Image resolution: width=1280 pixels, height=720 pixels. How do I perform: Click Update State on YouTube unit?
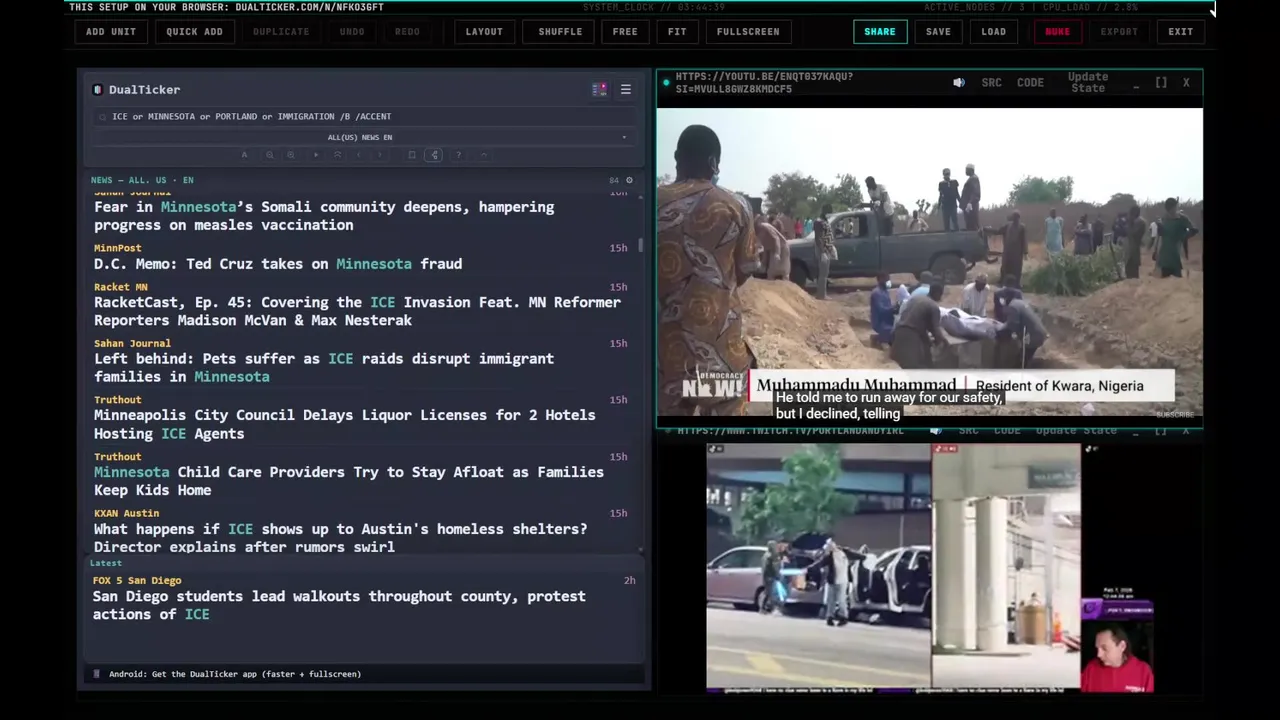pos(1088,83)
